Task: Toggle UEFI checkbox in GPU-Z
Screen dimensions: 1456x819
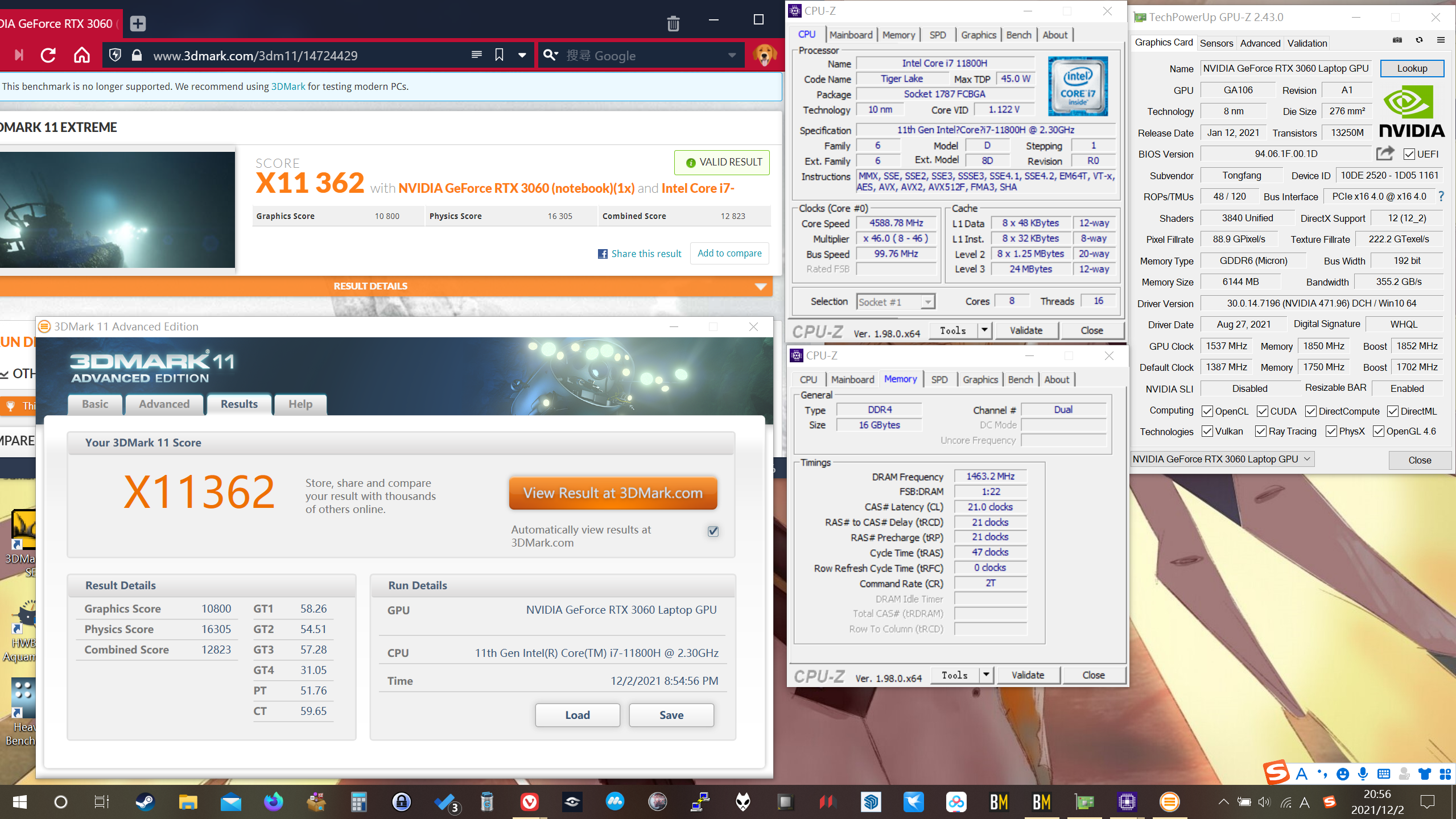Action: tap(1409, 154)
